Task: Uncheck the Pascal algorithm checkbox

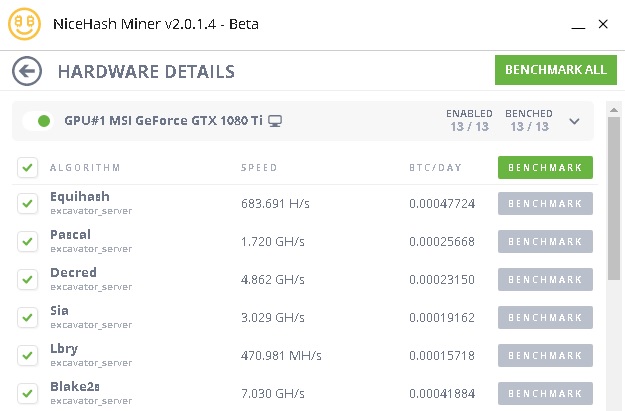Action: [x=28, y=241]
